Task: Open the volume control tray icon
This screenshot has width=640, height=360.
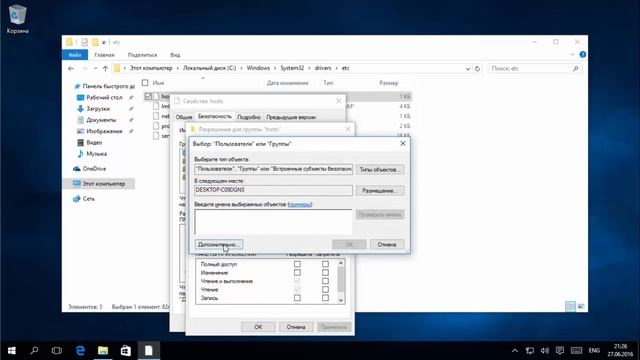Action: point(545,351)
